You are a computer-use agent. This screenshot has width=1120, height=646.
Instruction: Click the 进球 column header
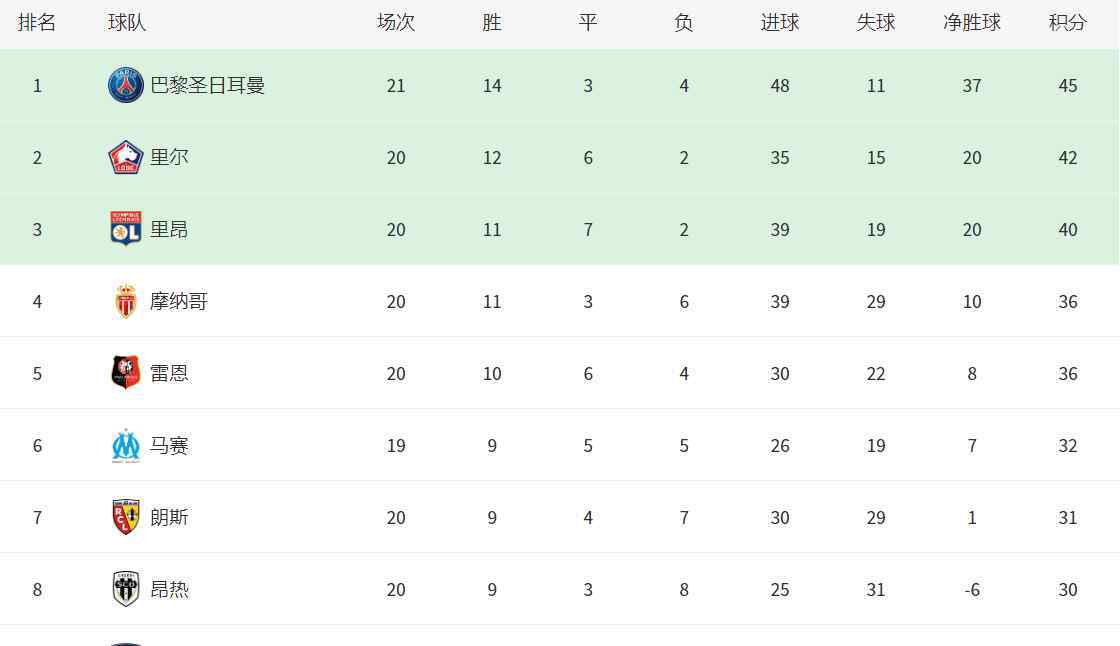(780, 23)
